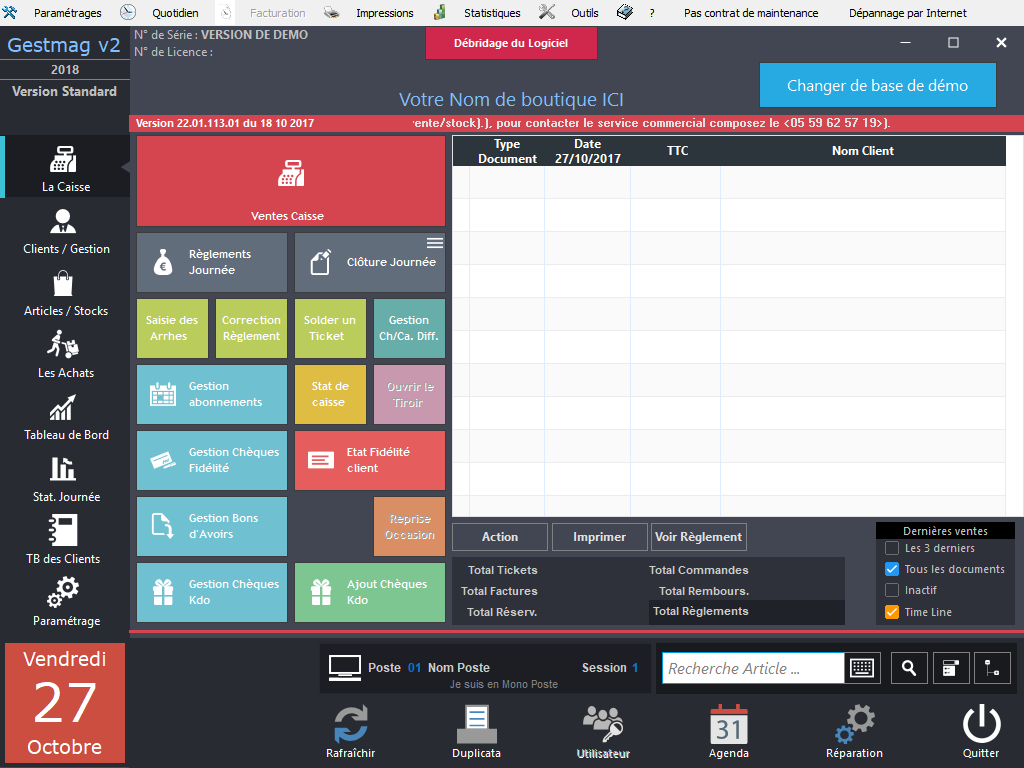The height and width of the screenshot is (768, 1024).
Task: Click the calculator-style icon beside search
Action: tap(951, 668)
